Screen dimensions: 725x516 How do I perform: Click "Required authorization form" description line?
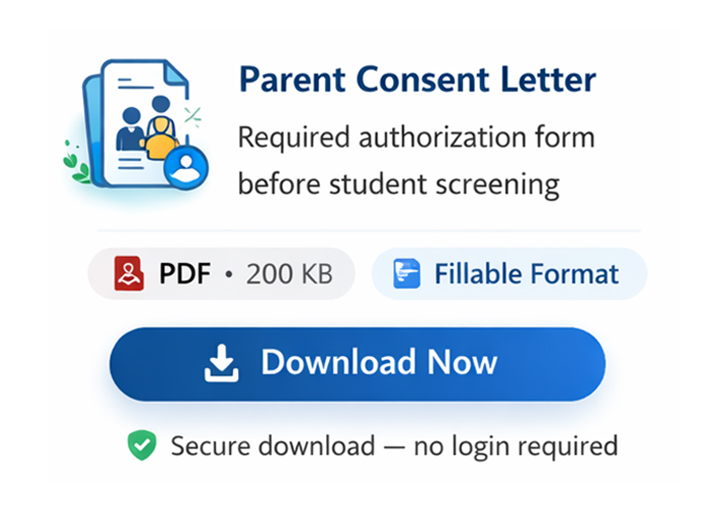point(415,137)
